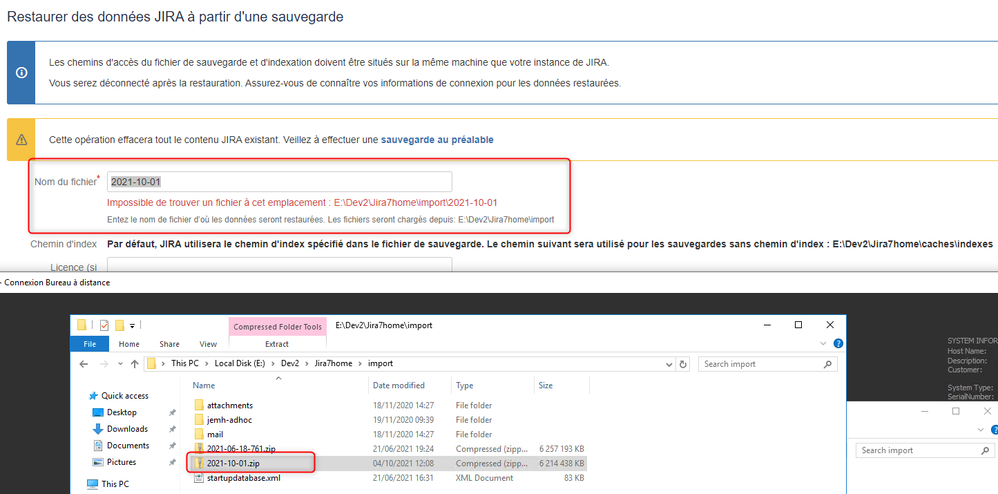
Task: Open the address bar history dropdown
Action: point(669,365)
